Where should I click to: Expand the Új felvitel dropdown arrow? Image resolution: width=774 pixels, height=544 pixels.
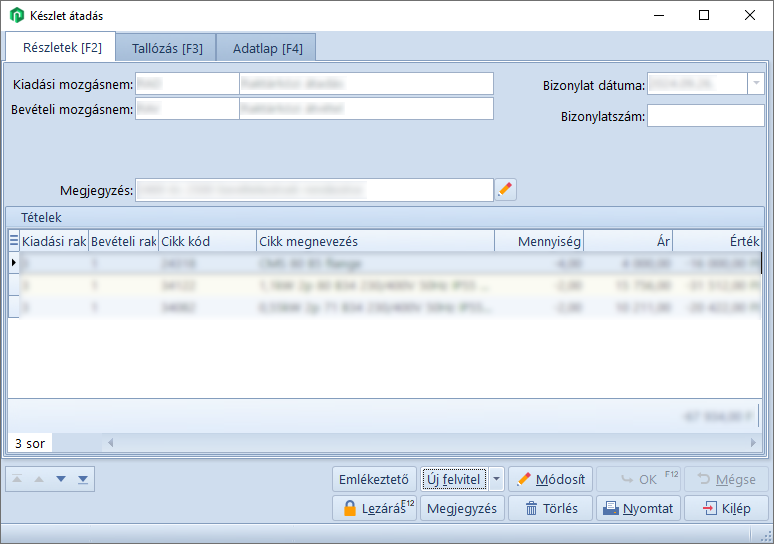(497, 479)
